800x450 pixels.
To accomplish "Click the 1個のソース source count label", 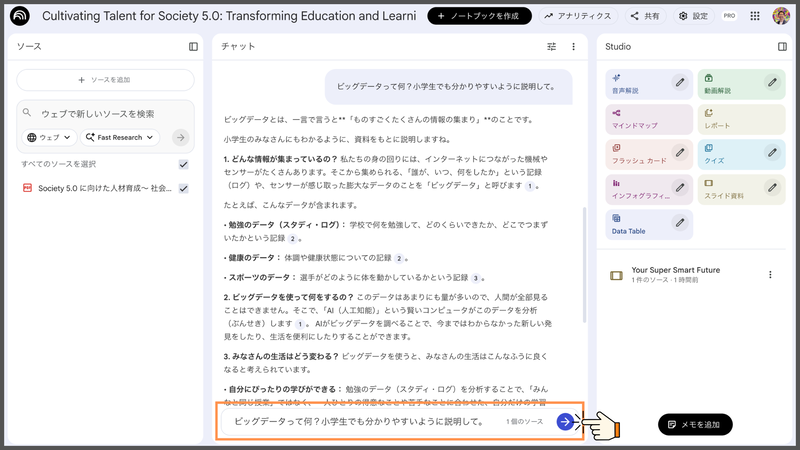I will (x=524, y=421).
